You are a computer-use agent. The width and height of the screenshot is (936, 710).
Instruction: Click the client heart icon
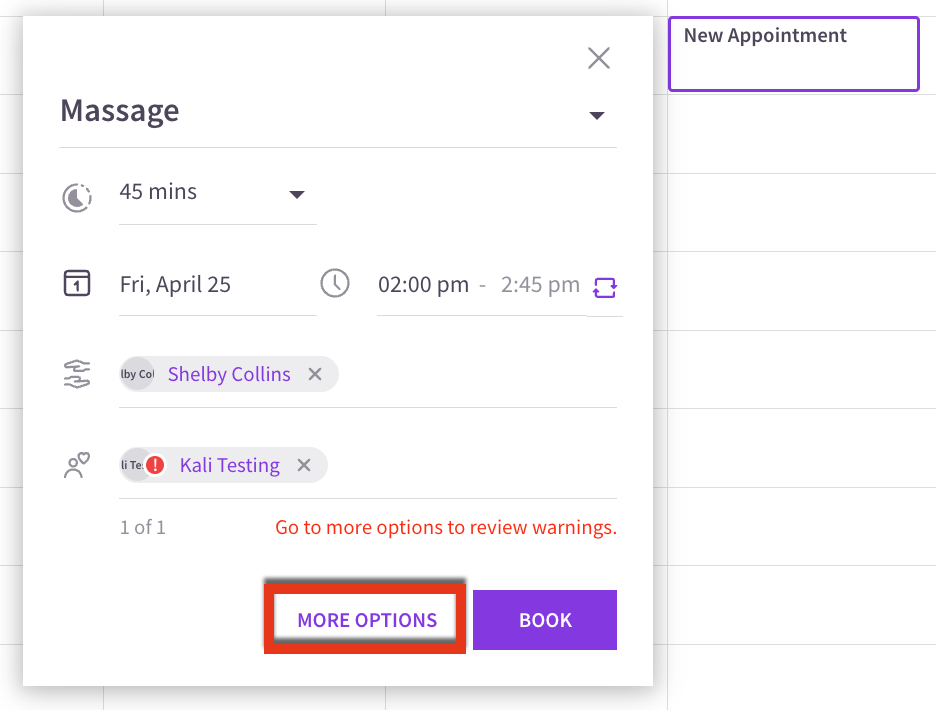pyautogui.click(x=77, y=465)
